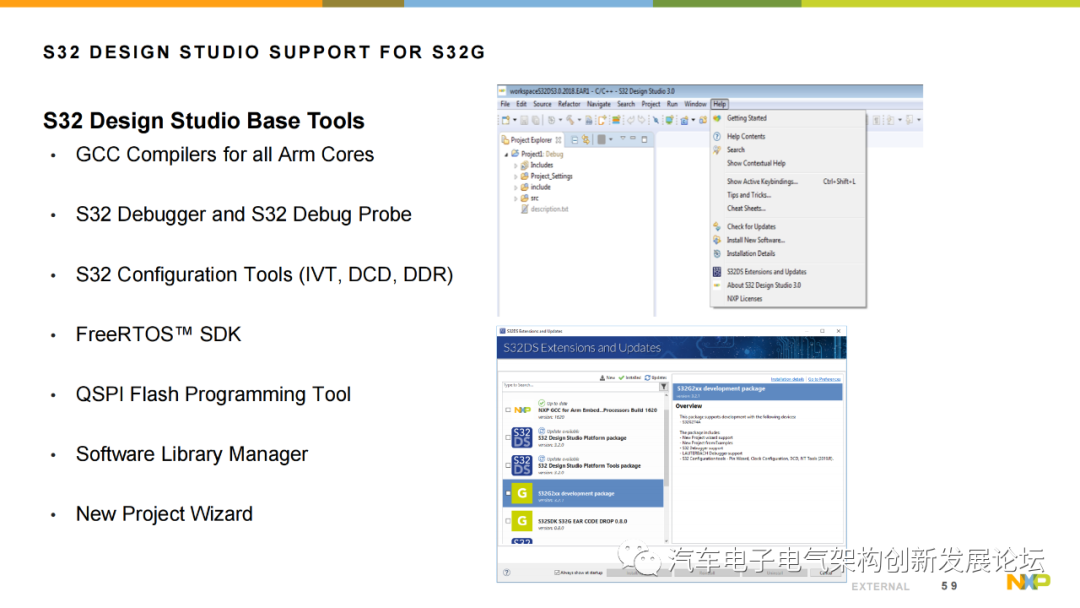Click the Type to Search input field

coord(580,386)
